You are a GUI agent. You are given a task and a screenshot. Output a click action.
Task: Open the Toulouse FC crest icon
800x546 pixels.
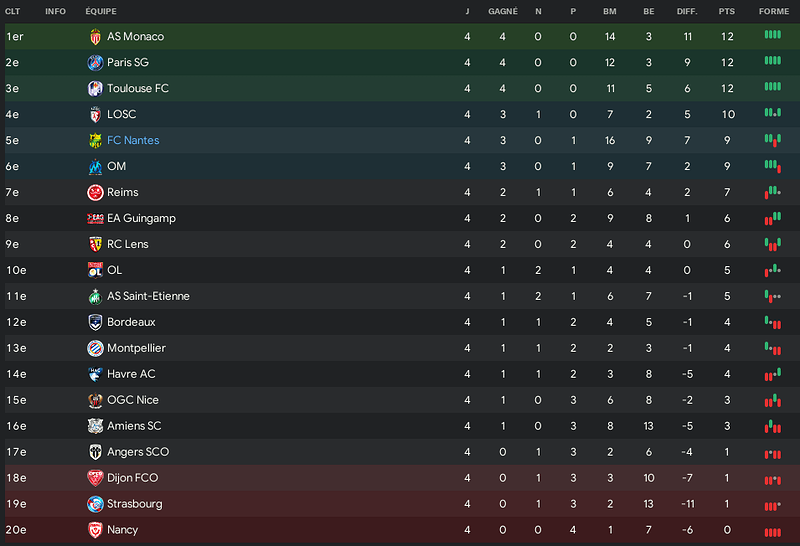95,89
